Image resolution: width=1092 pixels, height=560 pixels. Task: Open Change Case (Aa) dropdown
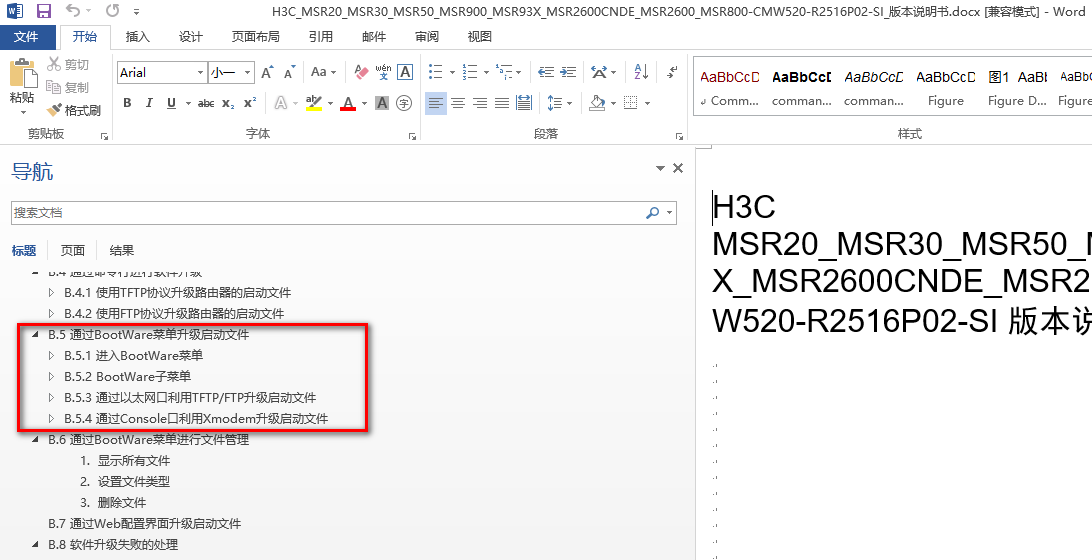click(323, 72)
